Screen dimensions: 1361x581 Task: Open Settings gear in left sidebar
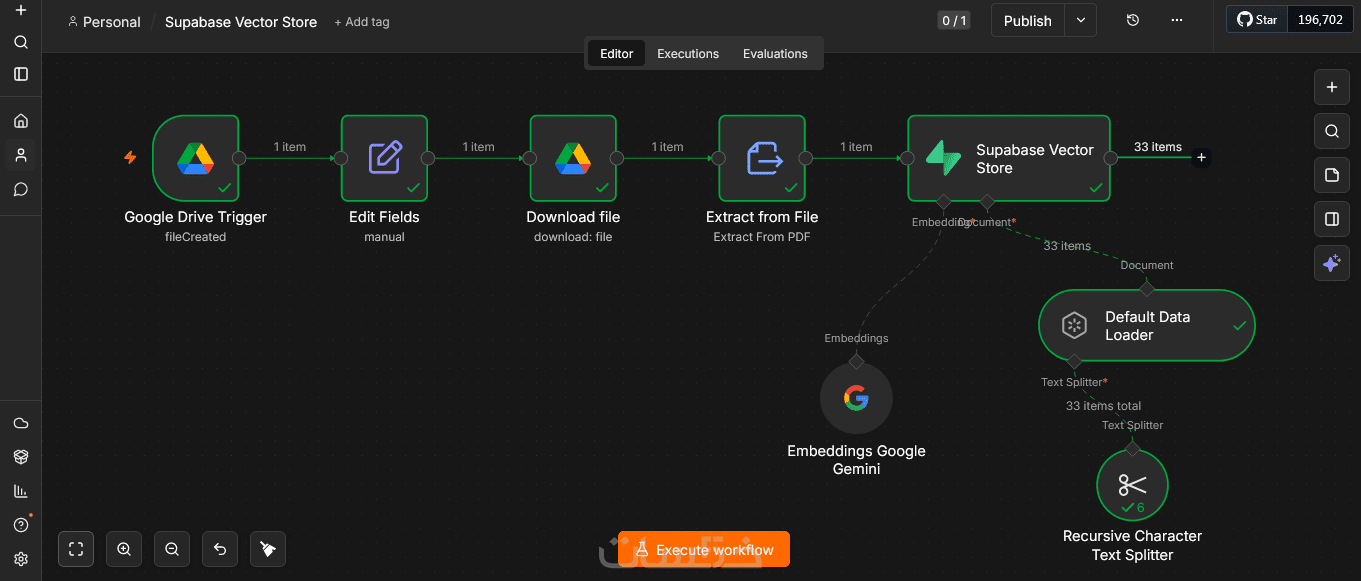(21, 559)
